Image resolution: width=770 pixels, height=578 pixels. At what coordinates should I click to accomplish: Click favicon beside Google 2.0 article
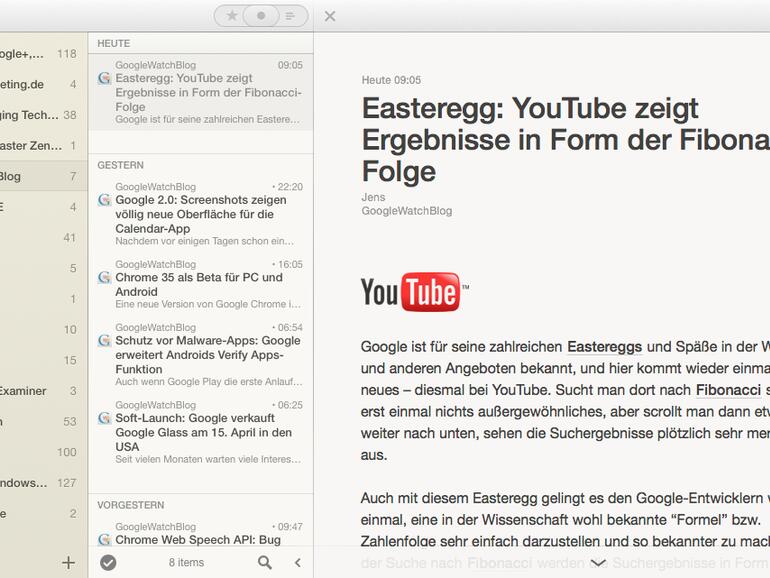(105, 200)
